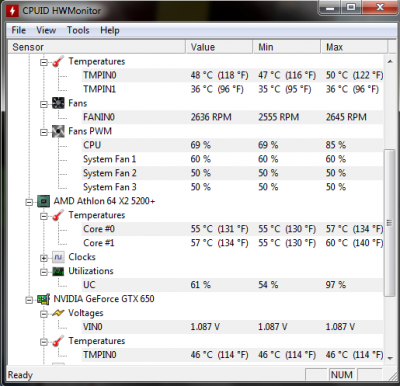Open the View menu
The image size is (400, 386).
point(46,30)
